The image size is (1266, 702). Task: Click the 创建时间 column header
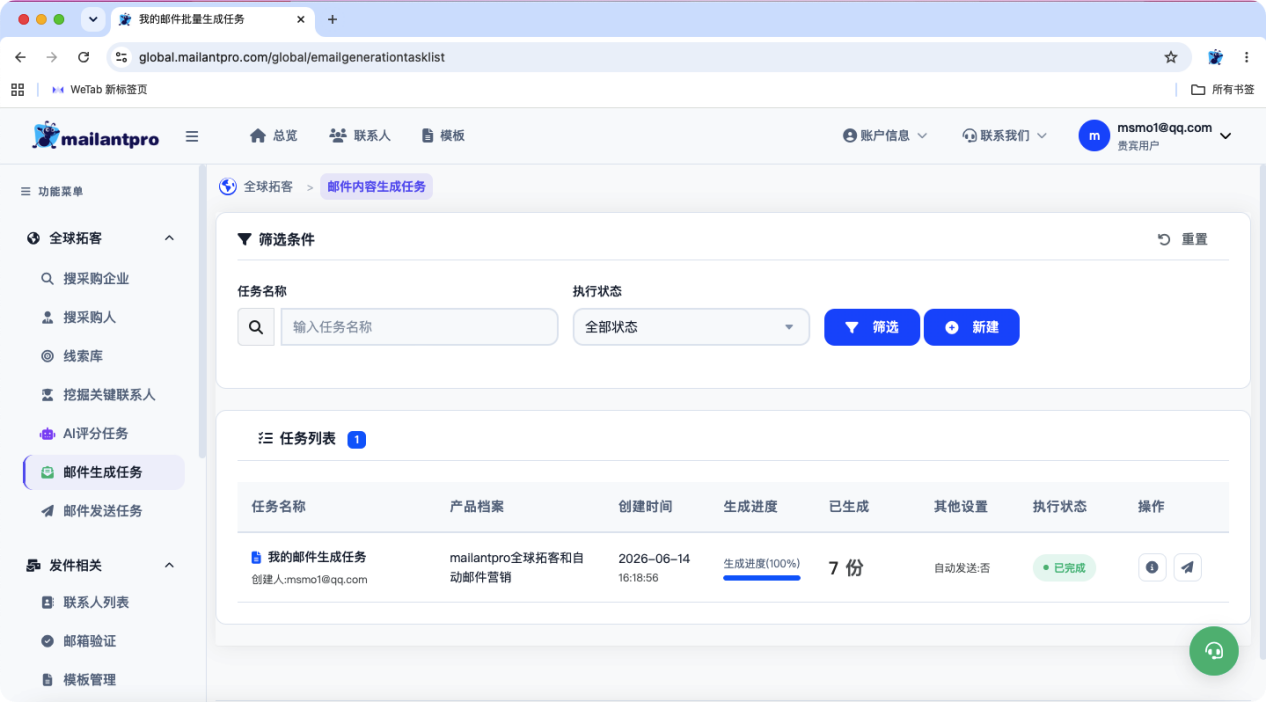(x=645, y=507)
